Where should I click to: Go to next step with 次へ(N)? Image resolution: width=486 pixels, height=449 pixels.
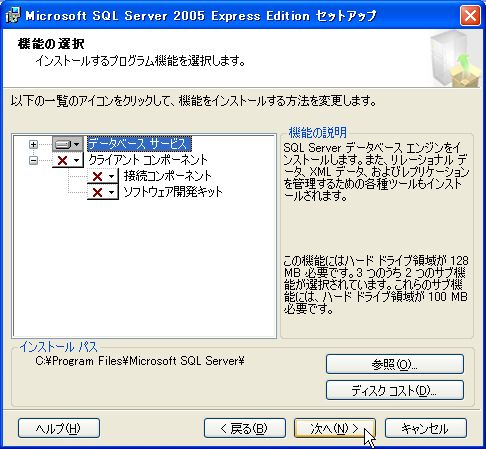tap(335, 428)
